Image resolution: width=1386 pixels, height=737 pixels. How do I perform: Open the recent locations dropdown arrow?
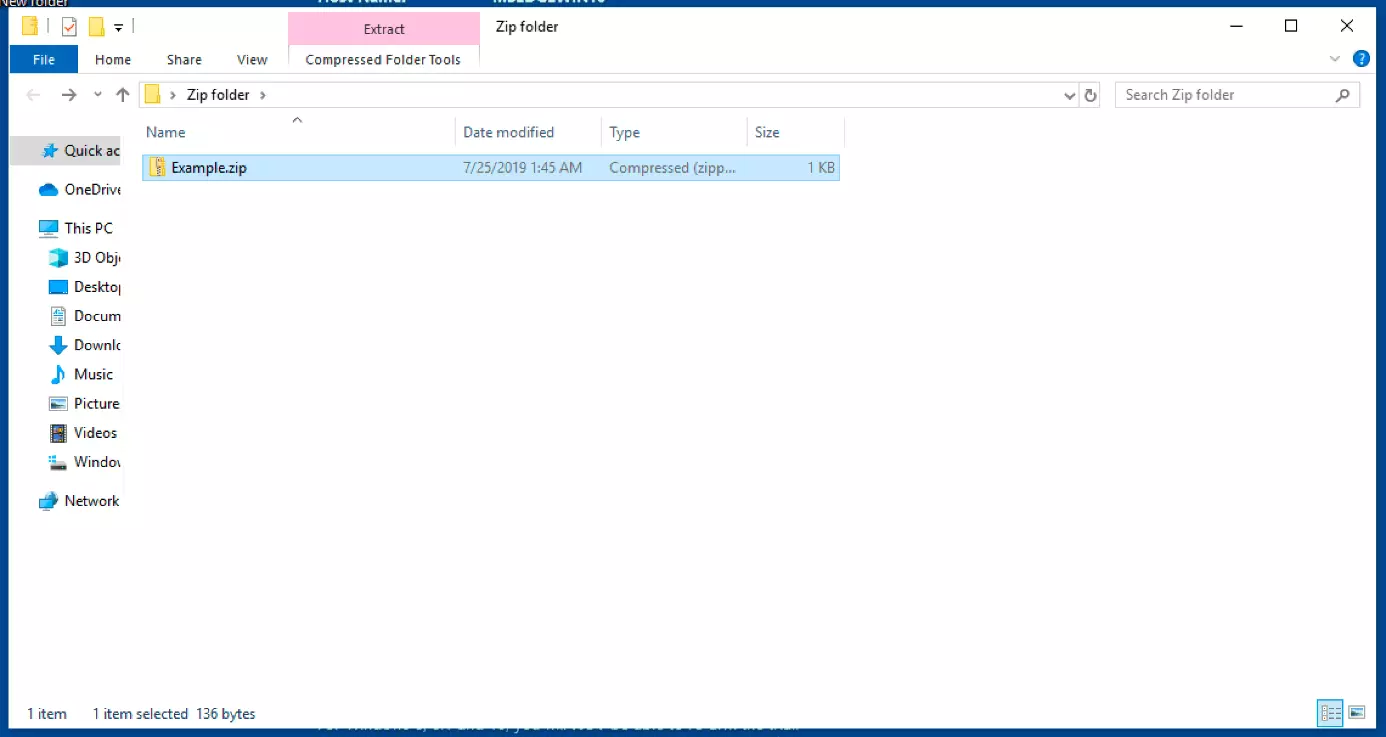pyautogui.click(x=97, y=95)
